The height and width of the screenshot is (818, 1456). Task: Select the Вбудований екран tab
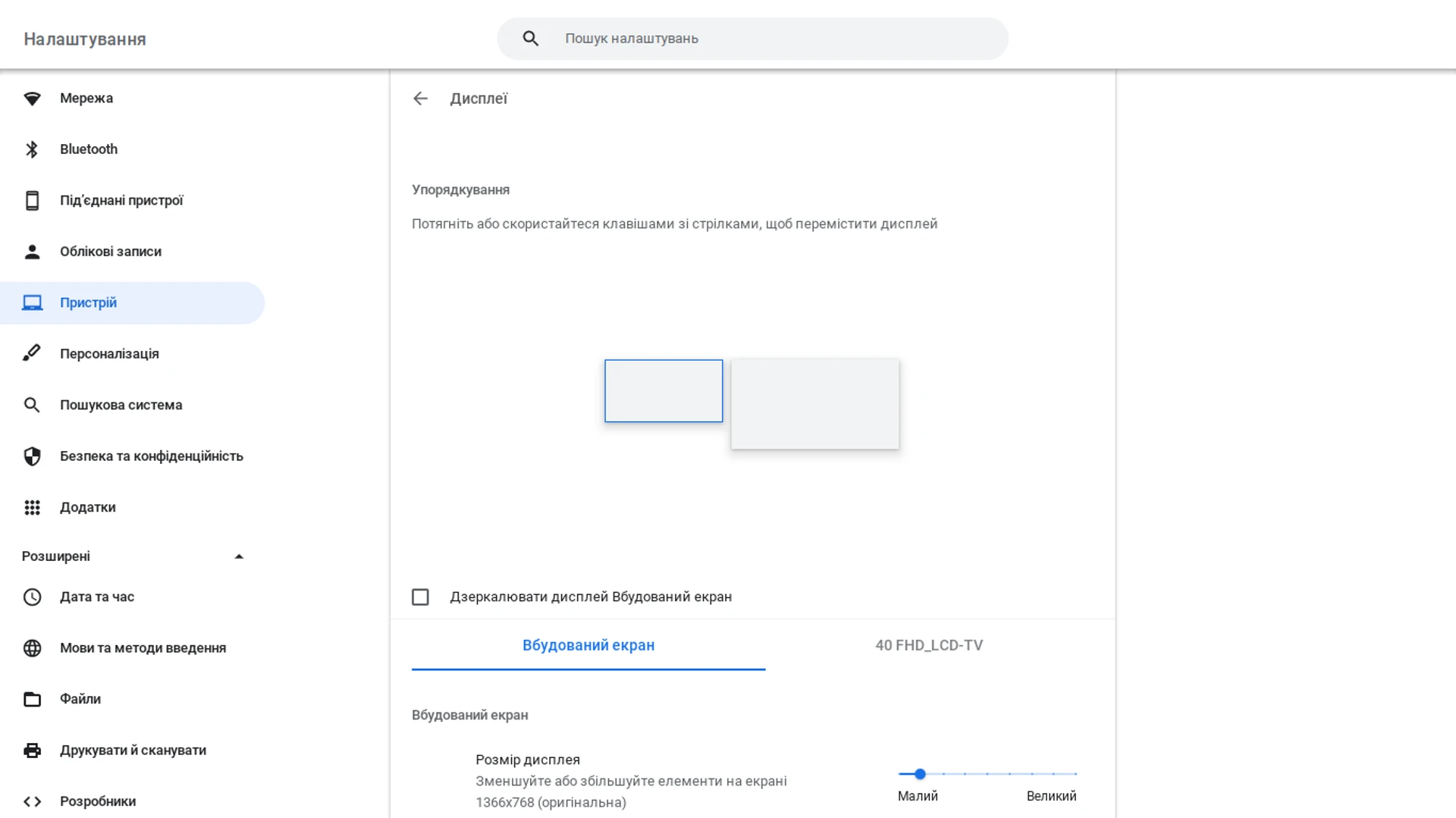pyautogui.click(x=588, y=645)
